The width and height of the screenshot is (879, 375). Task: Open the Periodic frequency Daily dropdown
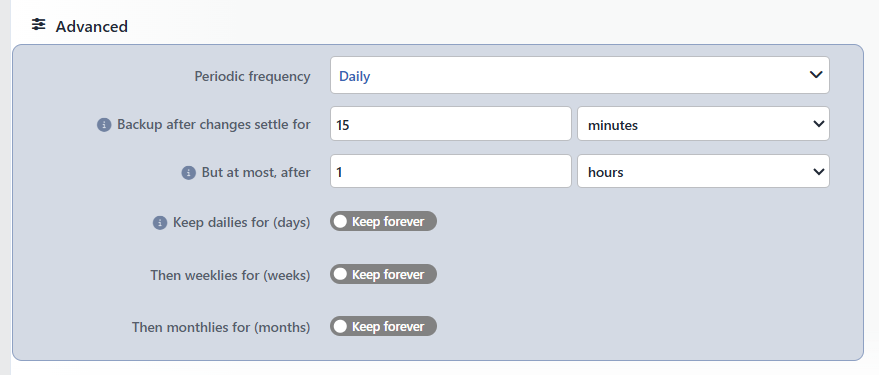coord(580,75)
